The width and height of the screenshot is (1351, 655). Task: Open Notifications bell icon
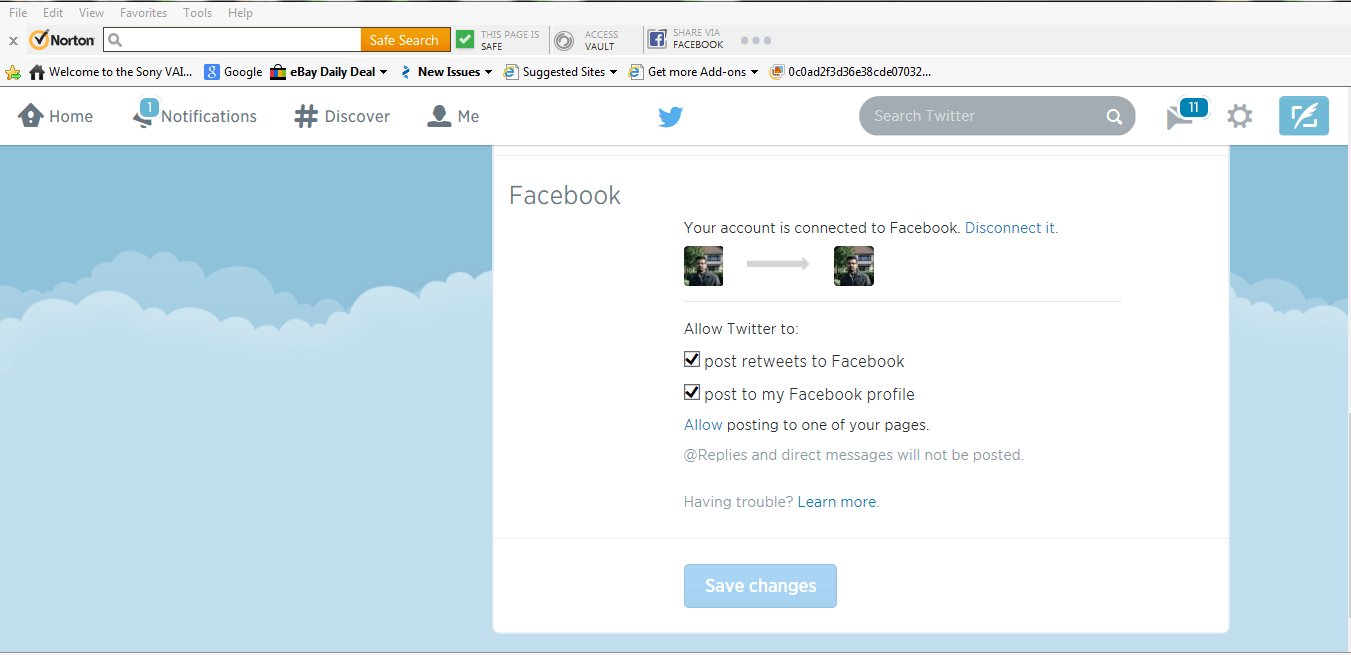coord(145,116)
